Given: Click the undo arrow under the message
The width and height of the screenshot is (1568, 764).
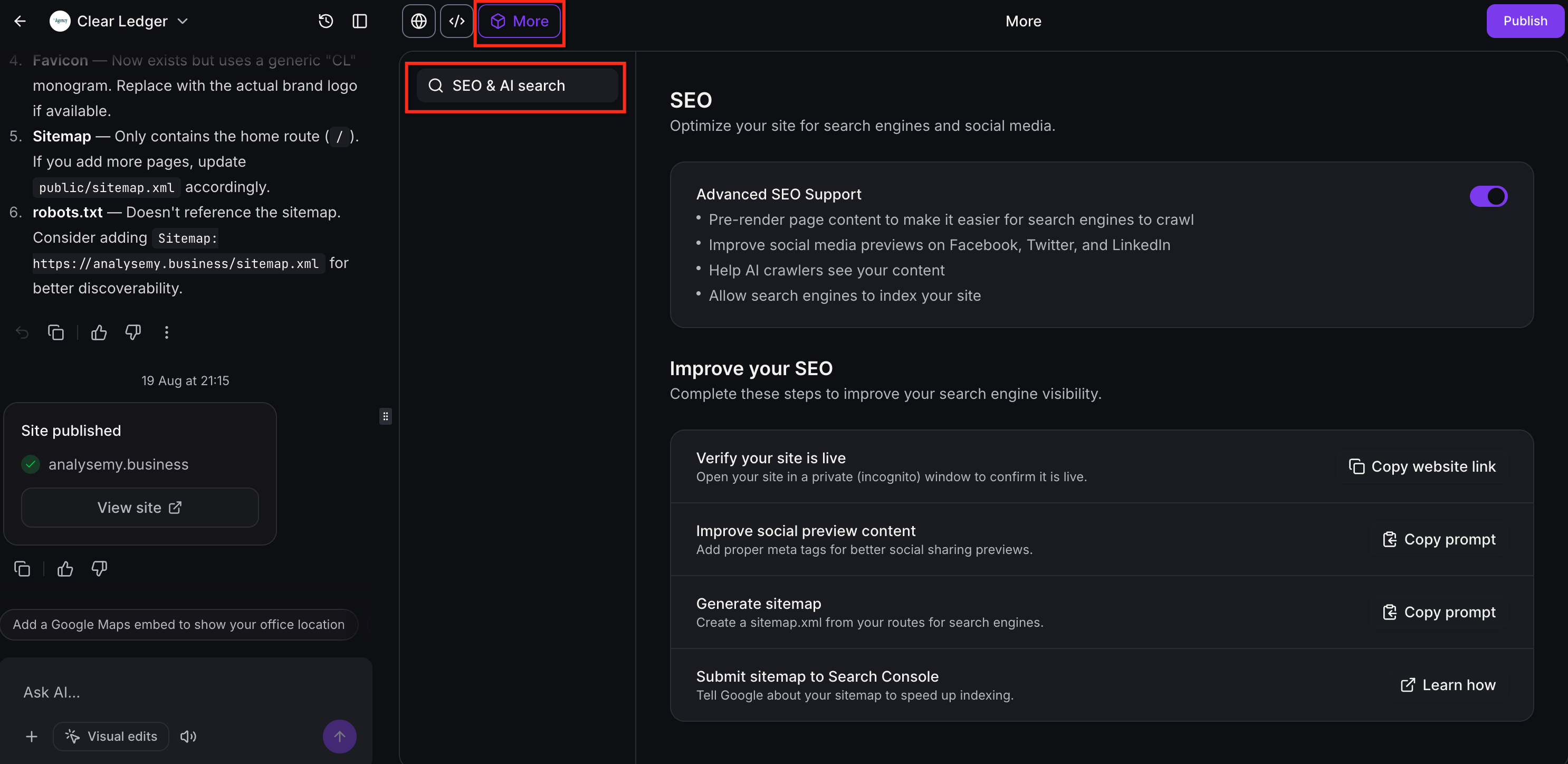Looking at the screenshot, I should [22, 332].
